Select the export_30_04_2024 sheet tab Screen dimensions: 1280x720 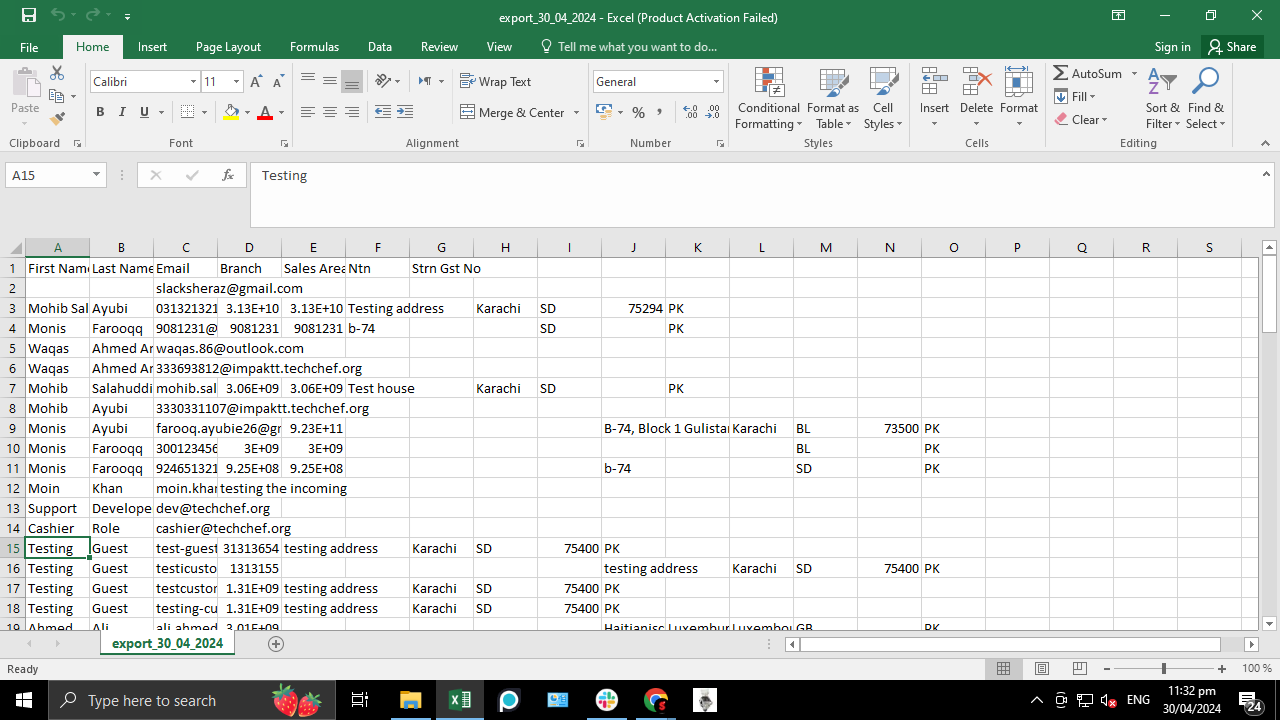coord(167,644)
